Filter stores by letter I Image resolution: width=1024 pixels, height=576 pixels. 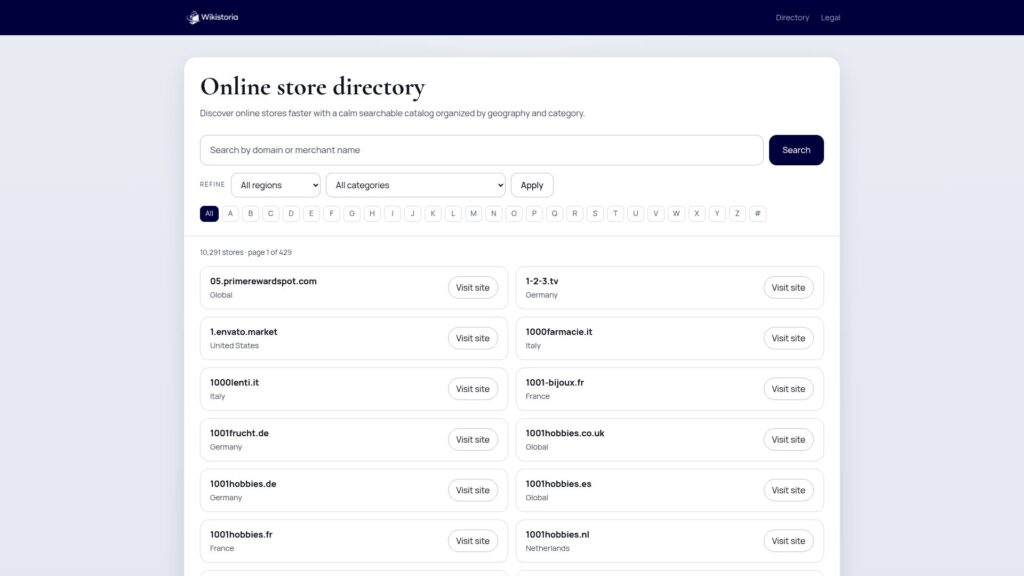392,214
